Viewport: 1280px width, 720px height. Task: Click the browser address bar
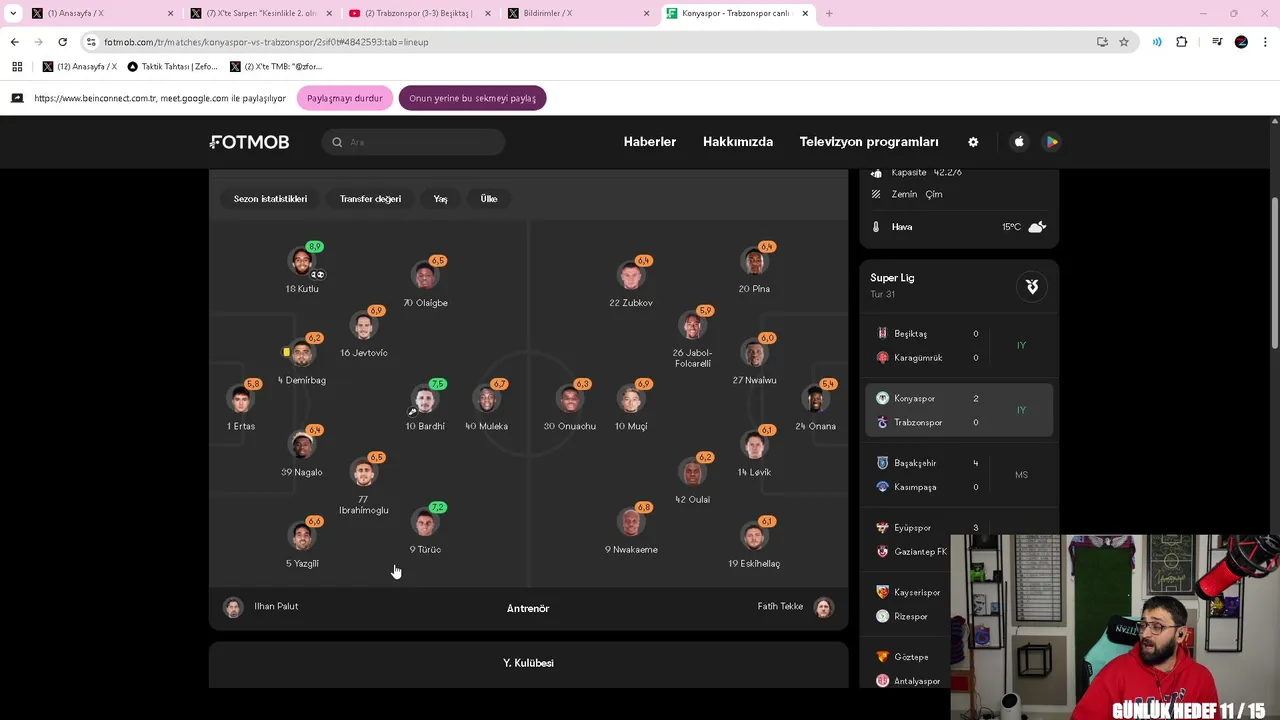(590, 42)
